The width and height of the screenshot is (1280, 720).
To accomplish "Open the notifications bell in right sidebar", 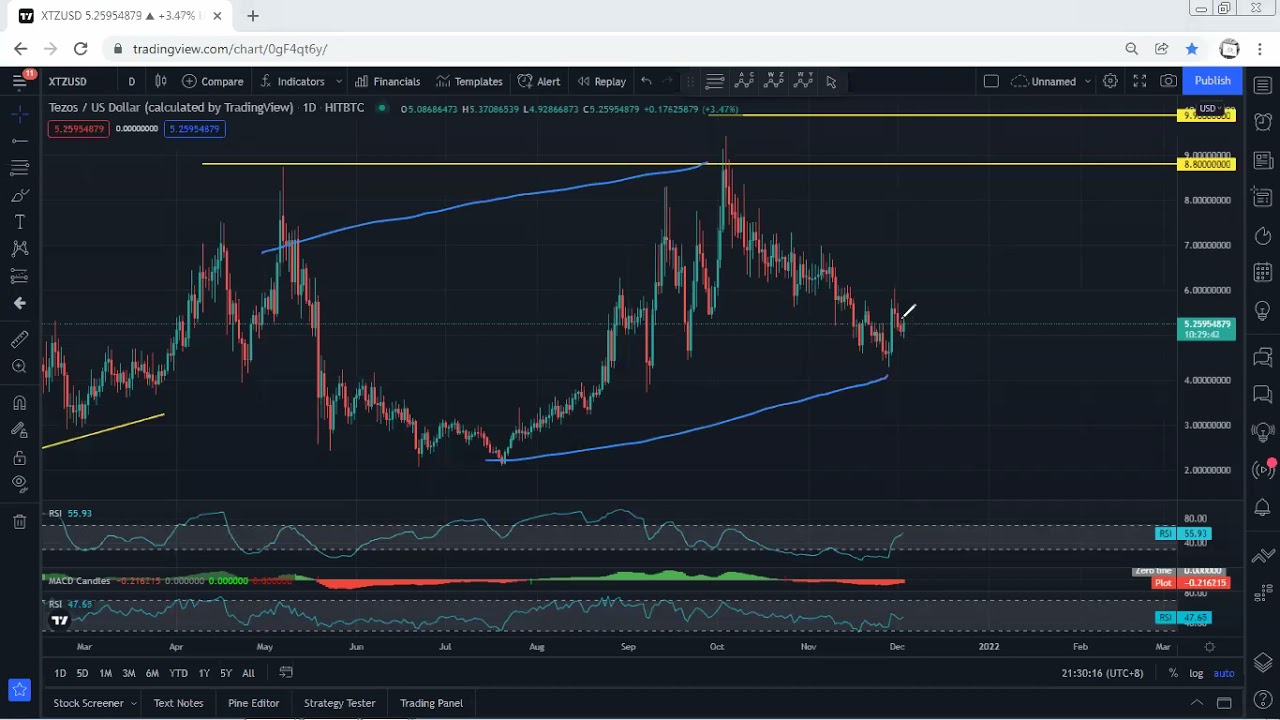I will point(1263,508).
